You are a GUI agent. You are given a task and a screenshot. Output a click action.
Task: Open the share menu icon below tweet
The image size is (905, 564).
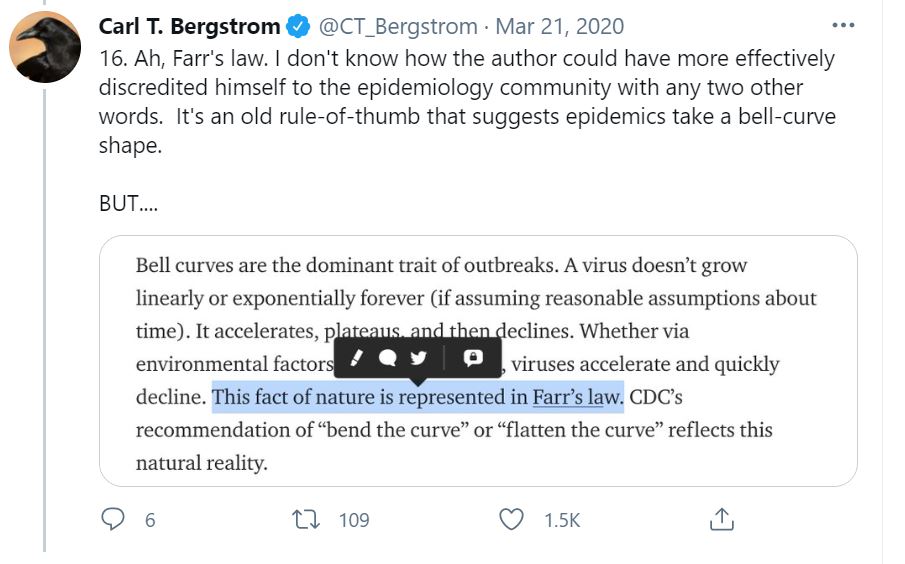[x=721, y=519]
